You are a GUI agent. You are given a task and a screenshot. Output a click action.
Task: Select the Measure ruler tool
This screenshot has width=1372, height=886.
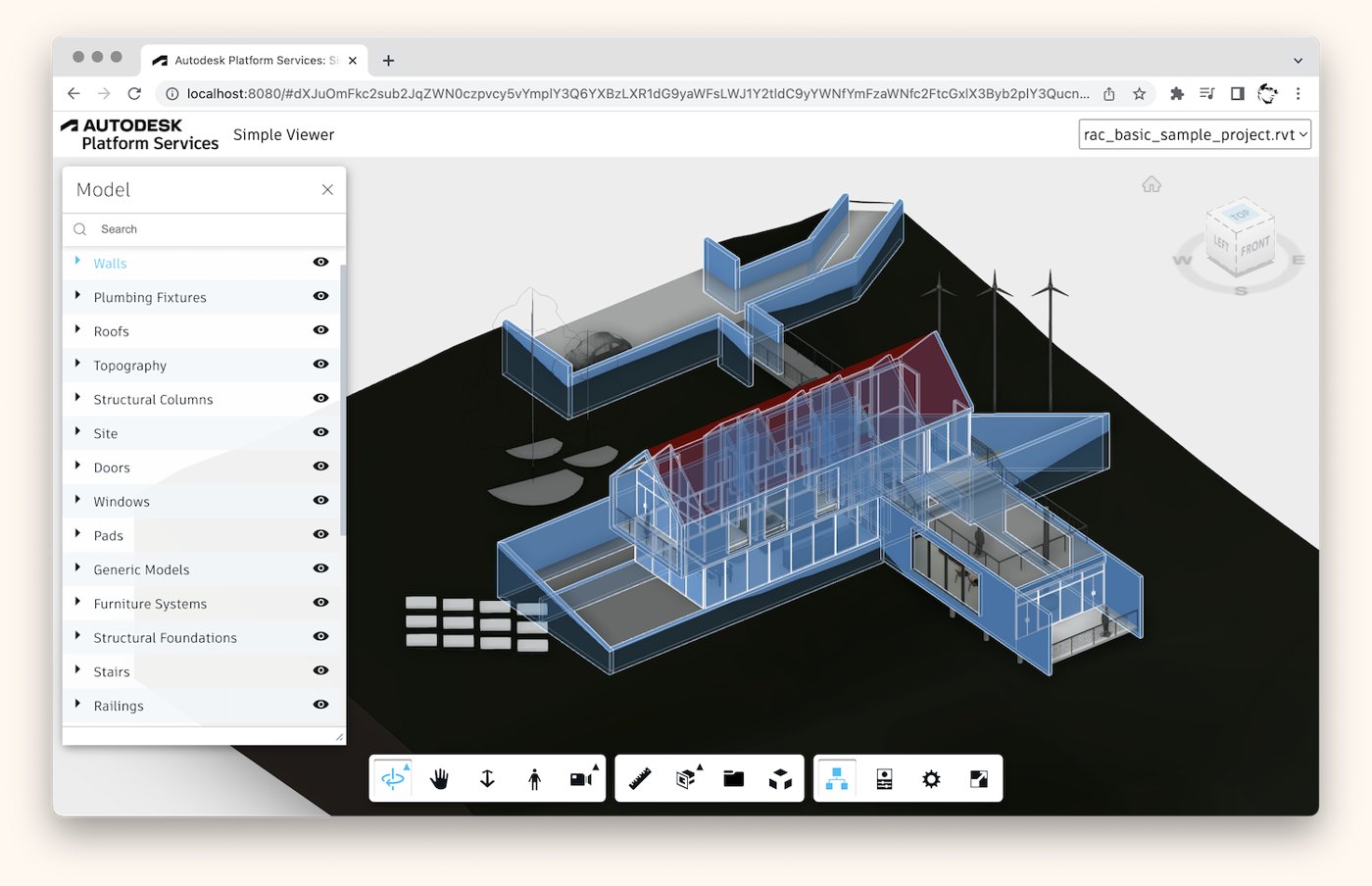point(639,779)
